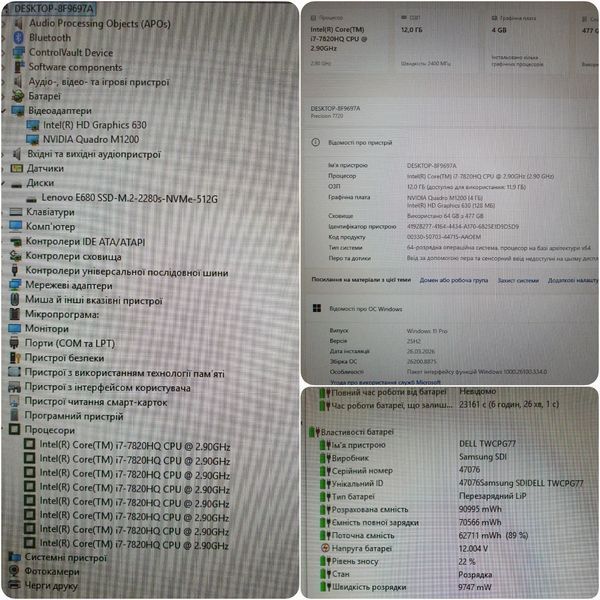Select the Програмний пристрій row
The width and height of the screenshot is (600, 600).
point(74,416)
